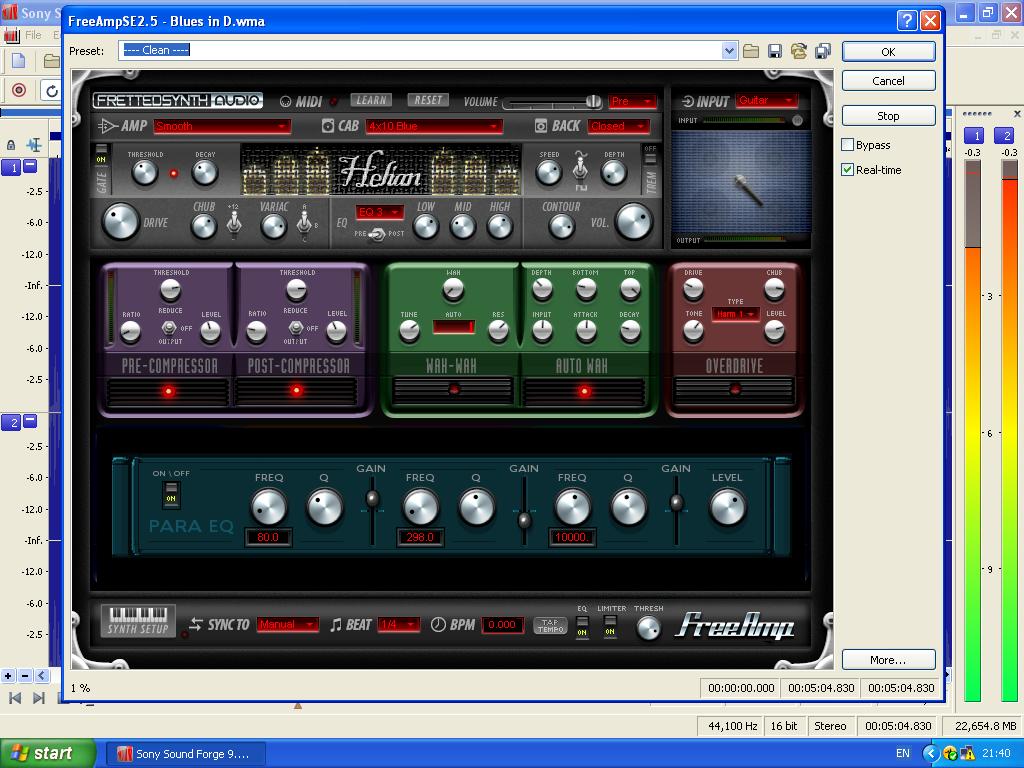This screenshot has height=768, width=1024.
Task: Click the context help question mark icon
Action: pyautogui.click(x=906, y=20)
